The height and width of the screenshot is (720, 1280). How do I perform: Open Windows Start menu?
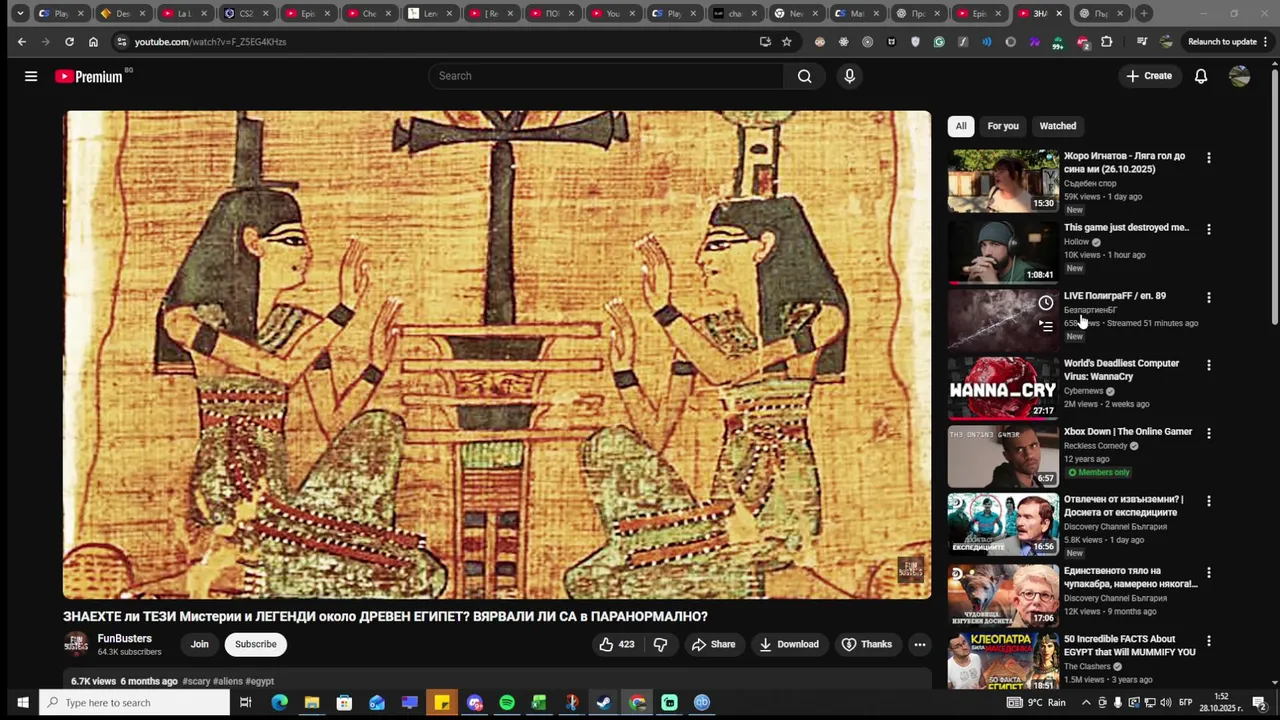click(22, 703)
